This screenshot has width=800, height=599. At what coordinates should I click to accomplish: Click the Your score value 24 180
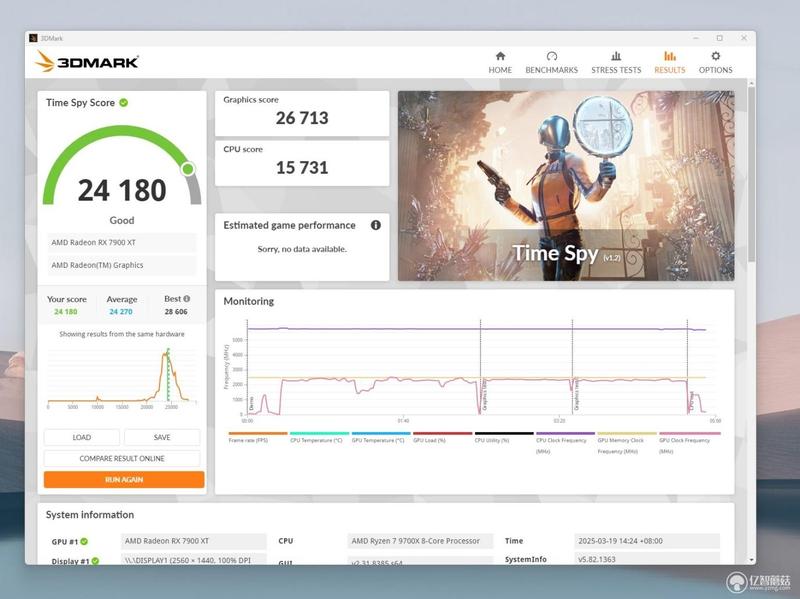point(66,311)
